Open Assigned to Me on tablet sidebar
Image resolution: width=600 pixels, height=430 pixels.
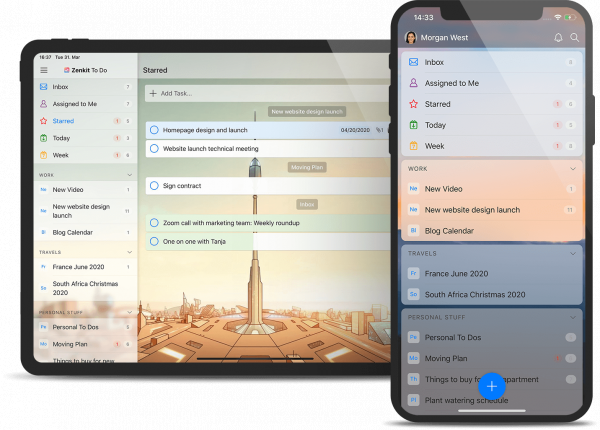[76, 104]
